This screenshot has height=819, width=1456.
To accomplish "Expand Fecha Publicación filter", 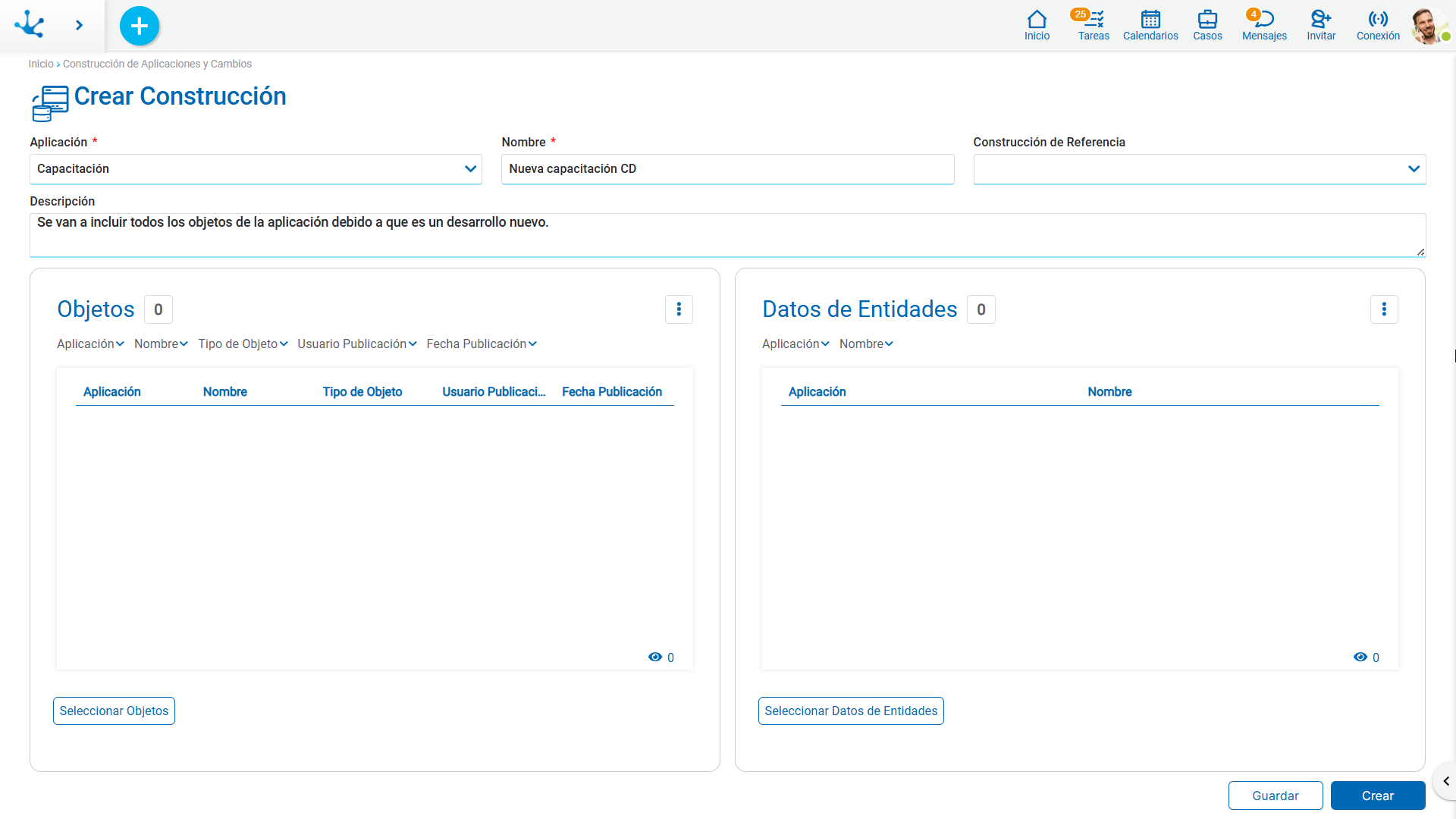I will click(x=482, y=344).
